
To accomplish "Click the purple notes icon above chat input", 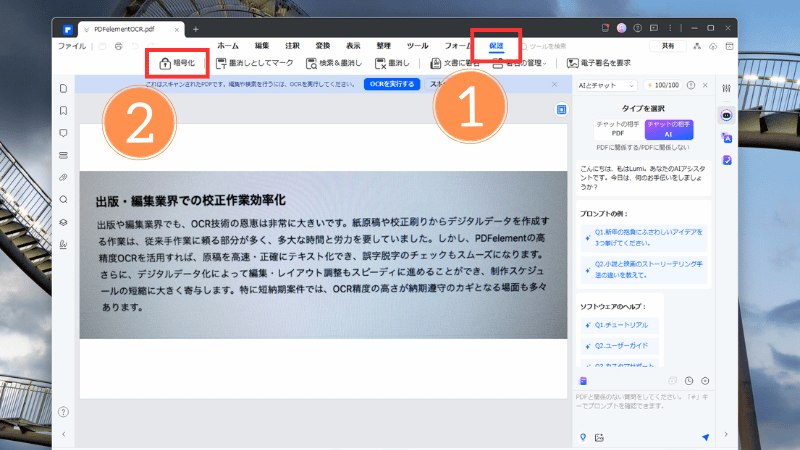I will click(583, 381).
